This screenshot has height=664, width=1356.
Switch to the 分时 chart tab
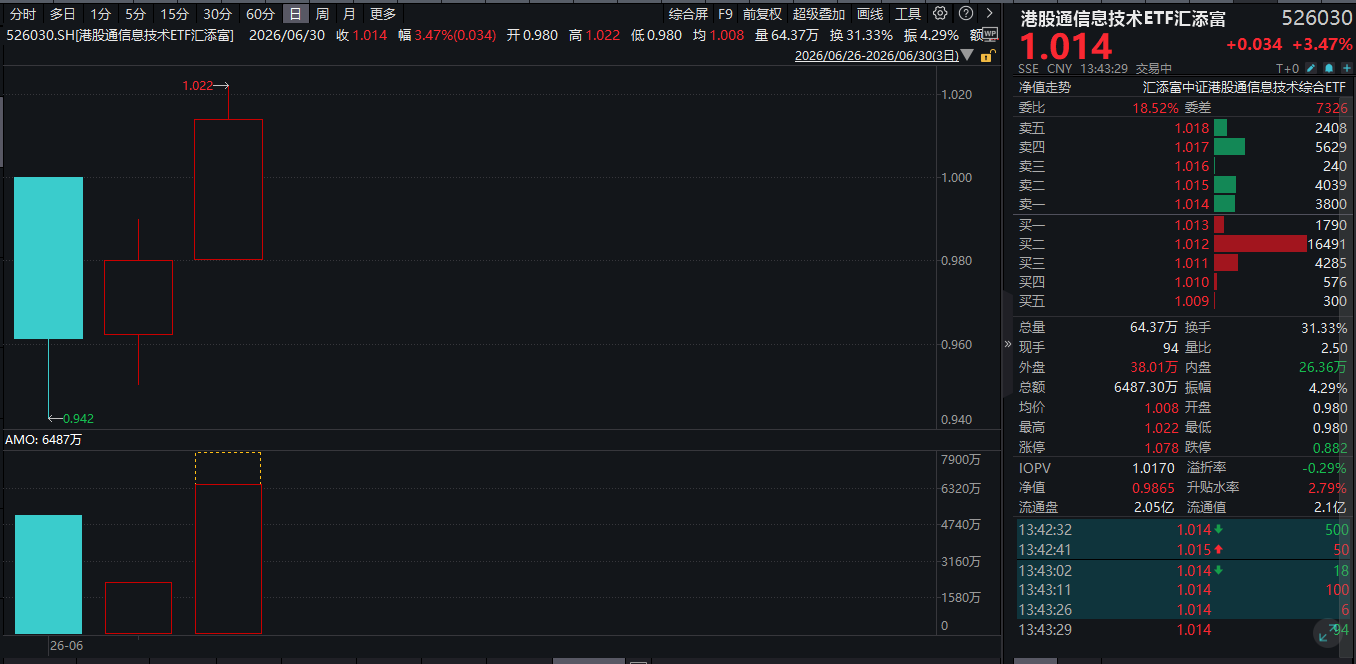pos(23,14)
